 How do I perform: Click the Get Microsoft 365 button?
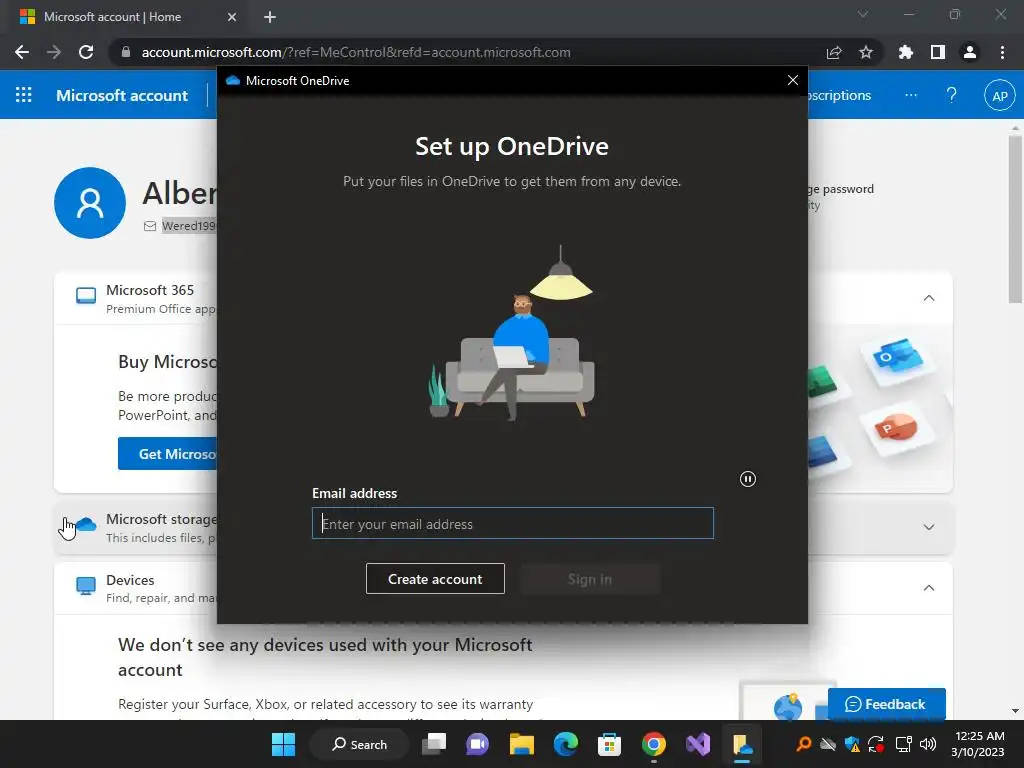(x=167, y=454)
